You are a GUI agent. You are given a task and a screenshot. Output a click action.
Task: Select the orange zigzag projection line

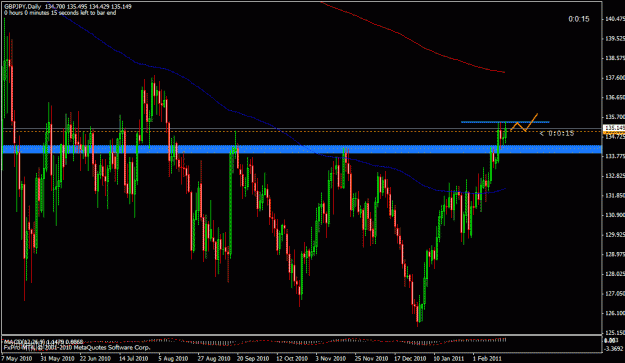[x=524, y=123]
